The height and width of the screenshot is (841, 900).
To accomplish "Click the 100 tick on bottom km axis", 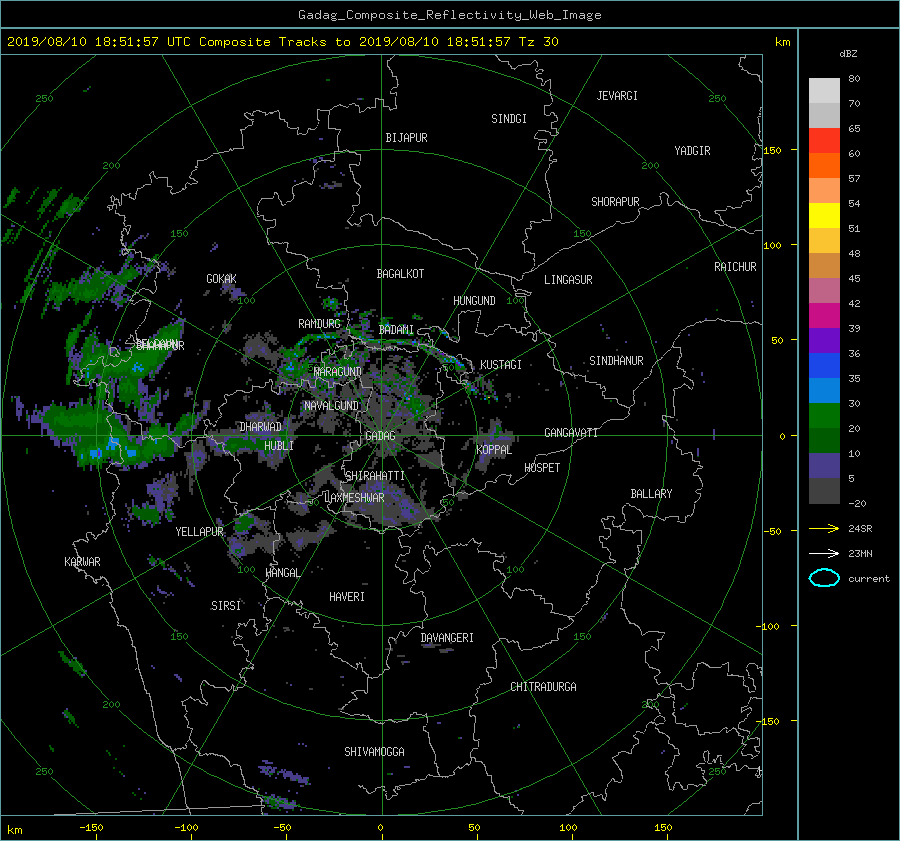I will [568, 828].
